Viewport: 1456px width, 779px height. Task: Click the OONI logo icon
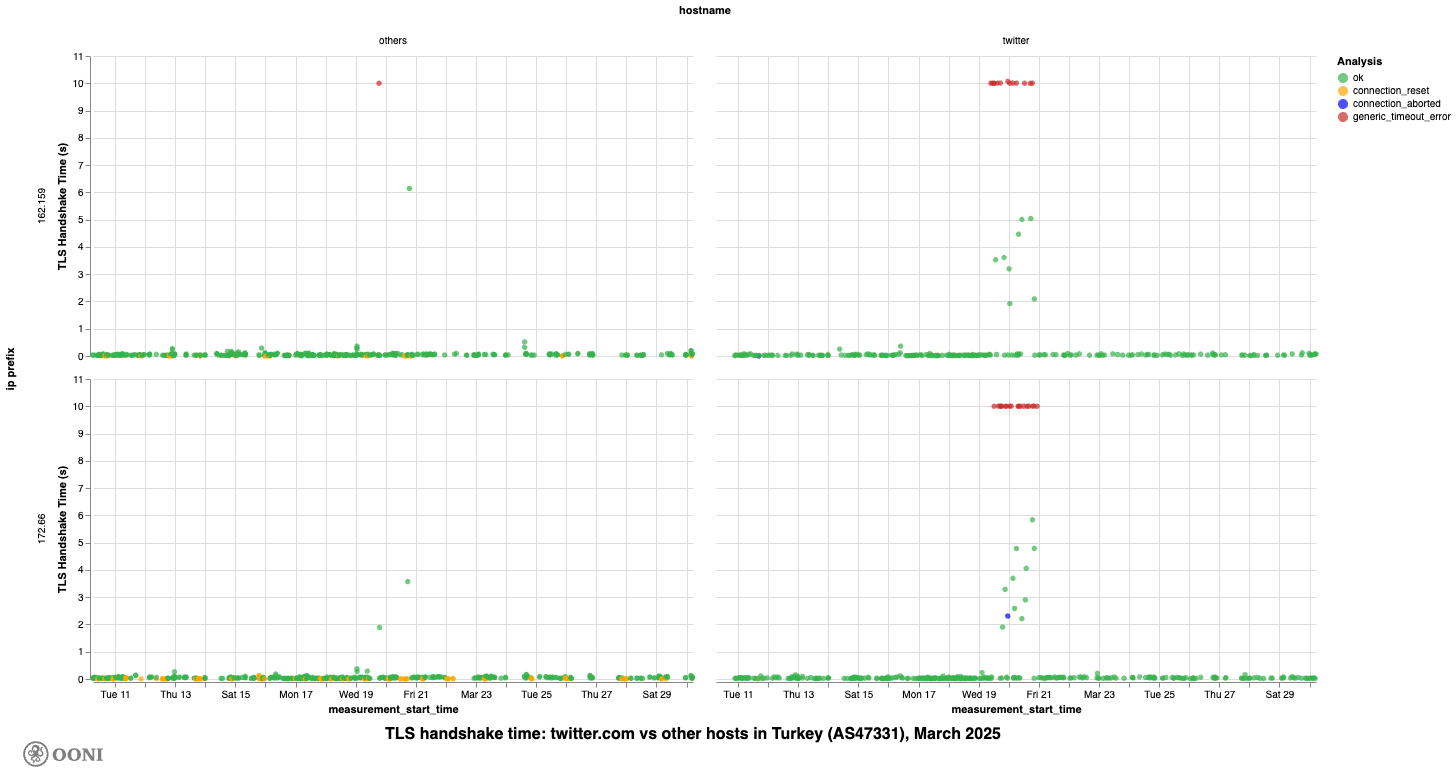coord(36,754)
